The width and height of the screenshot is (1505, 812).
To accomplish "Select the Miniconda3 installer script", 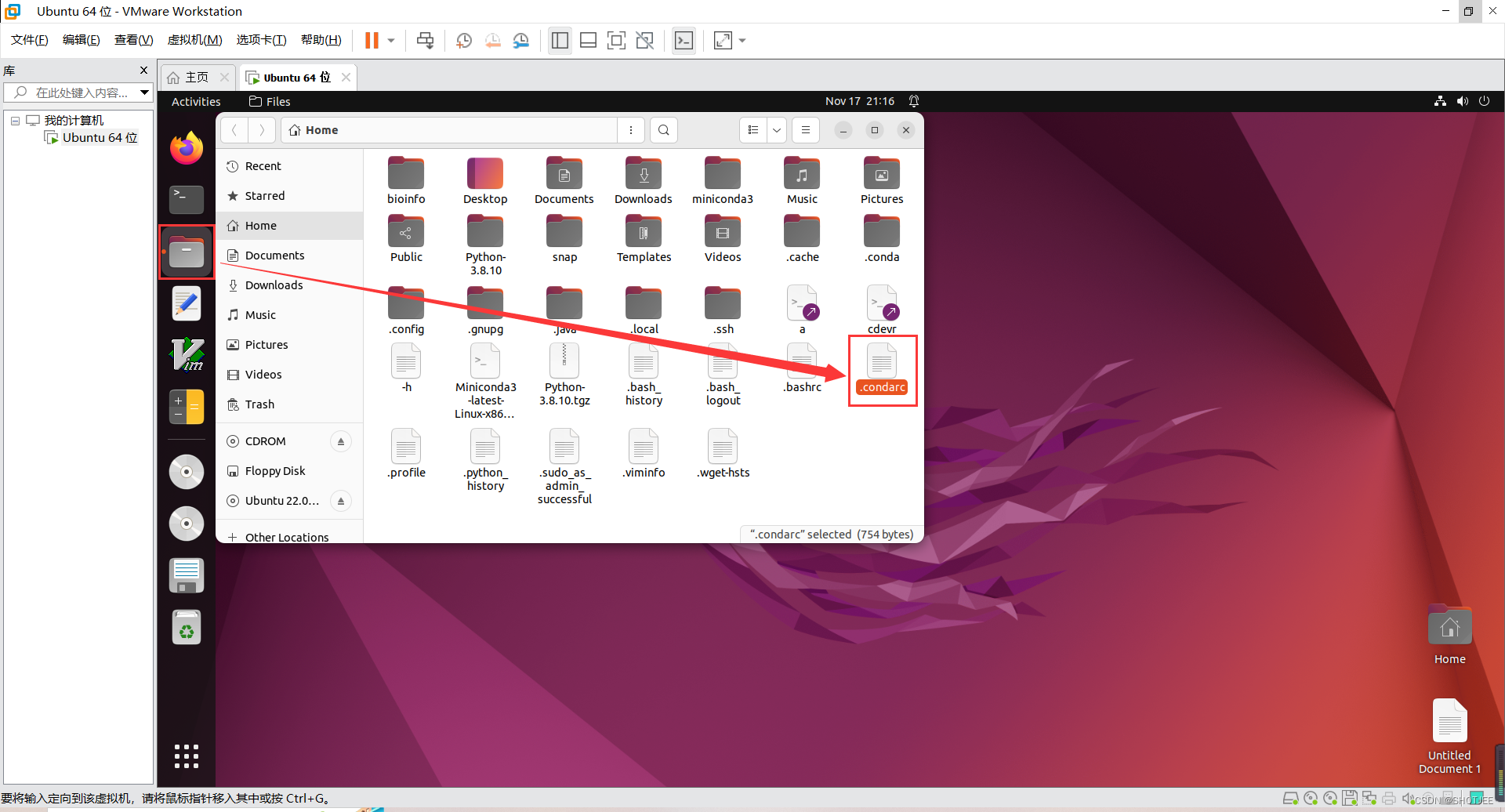I will 485,382.
